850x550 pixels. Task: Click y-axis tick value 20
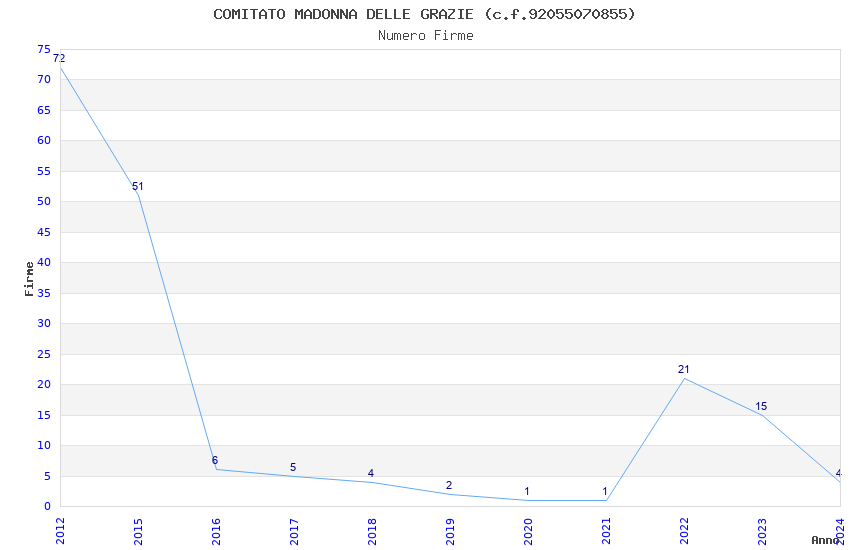[x=44, y=384]
